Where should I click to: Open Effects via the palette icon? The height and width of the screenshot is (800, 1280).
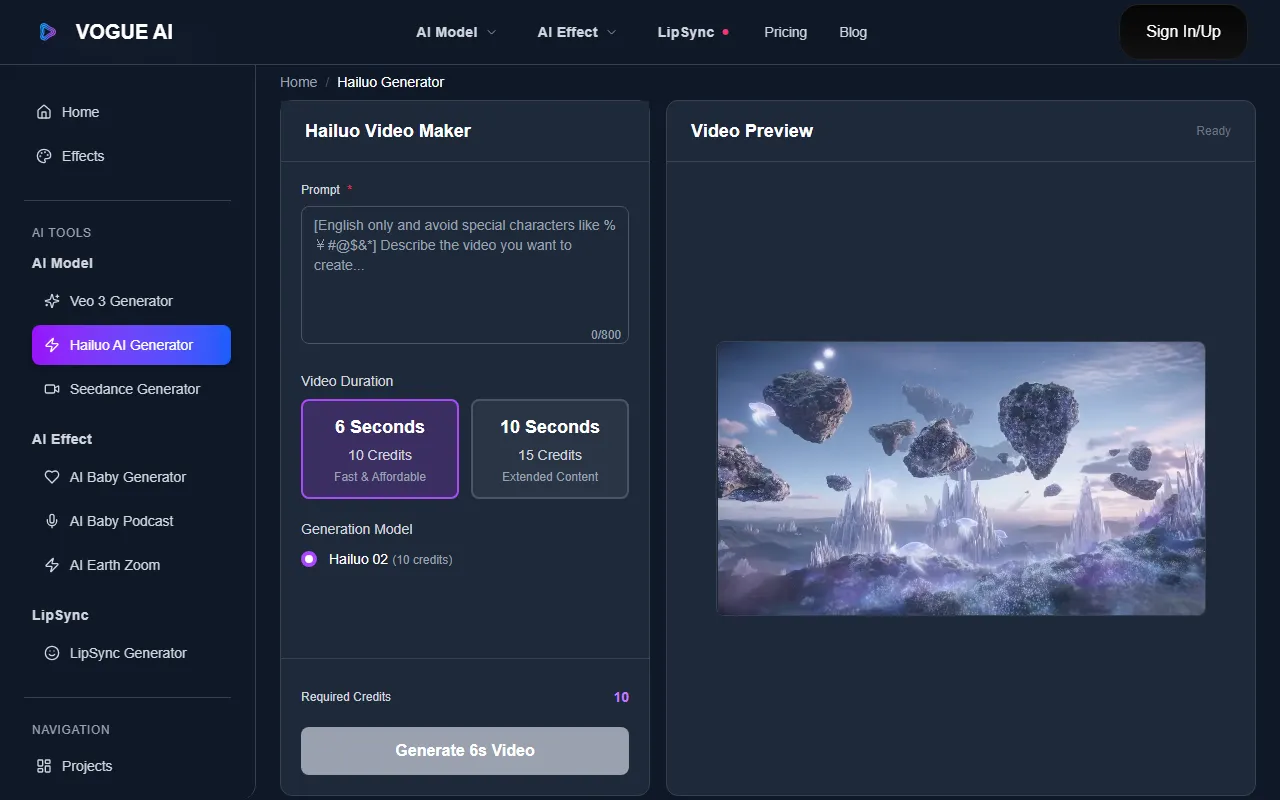pyautogui.click(x=44, y=156)
